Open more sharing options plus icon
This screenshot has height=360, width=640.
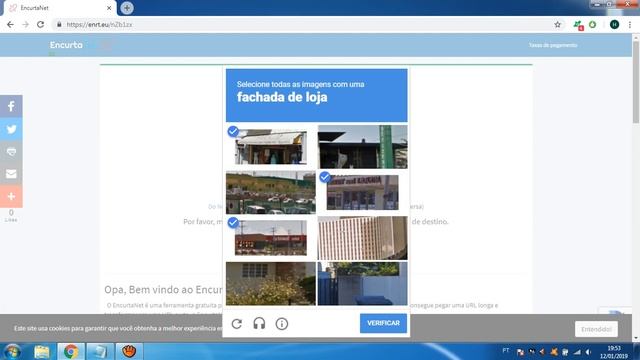11,196
